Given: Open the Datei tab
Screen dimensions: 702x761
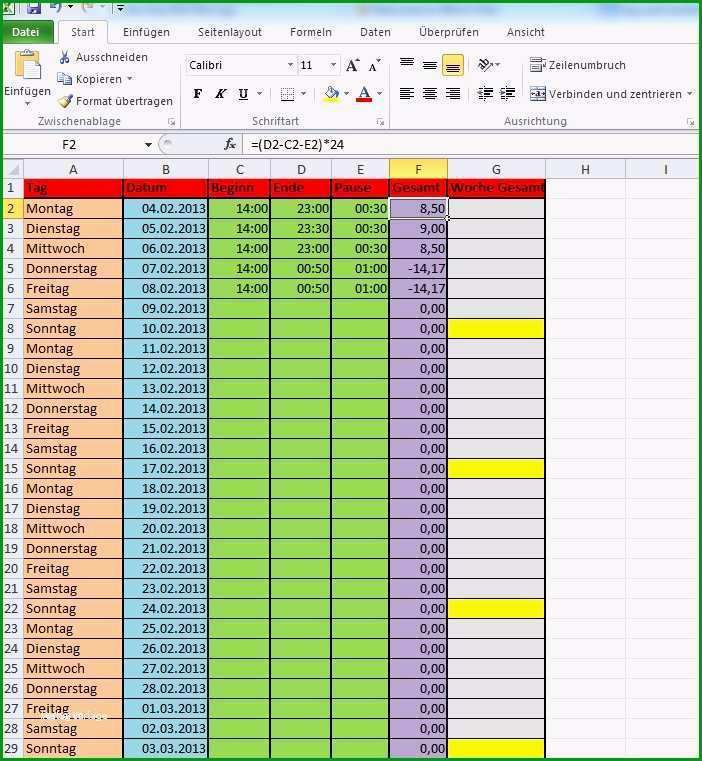Looking at the screenshot, I should (26, 32).
